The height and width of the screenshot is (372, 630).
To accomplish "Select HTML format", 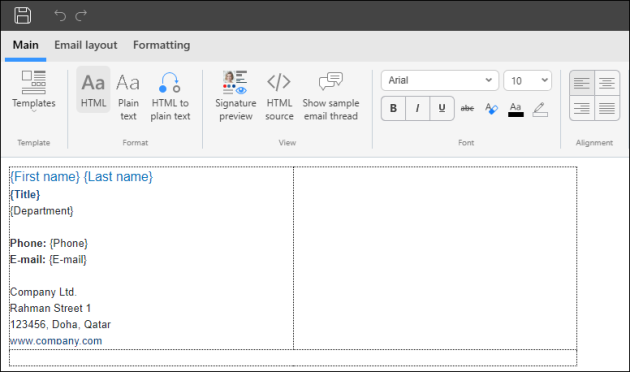I will click(93, 90).
